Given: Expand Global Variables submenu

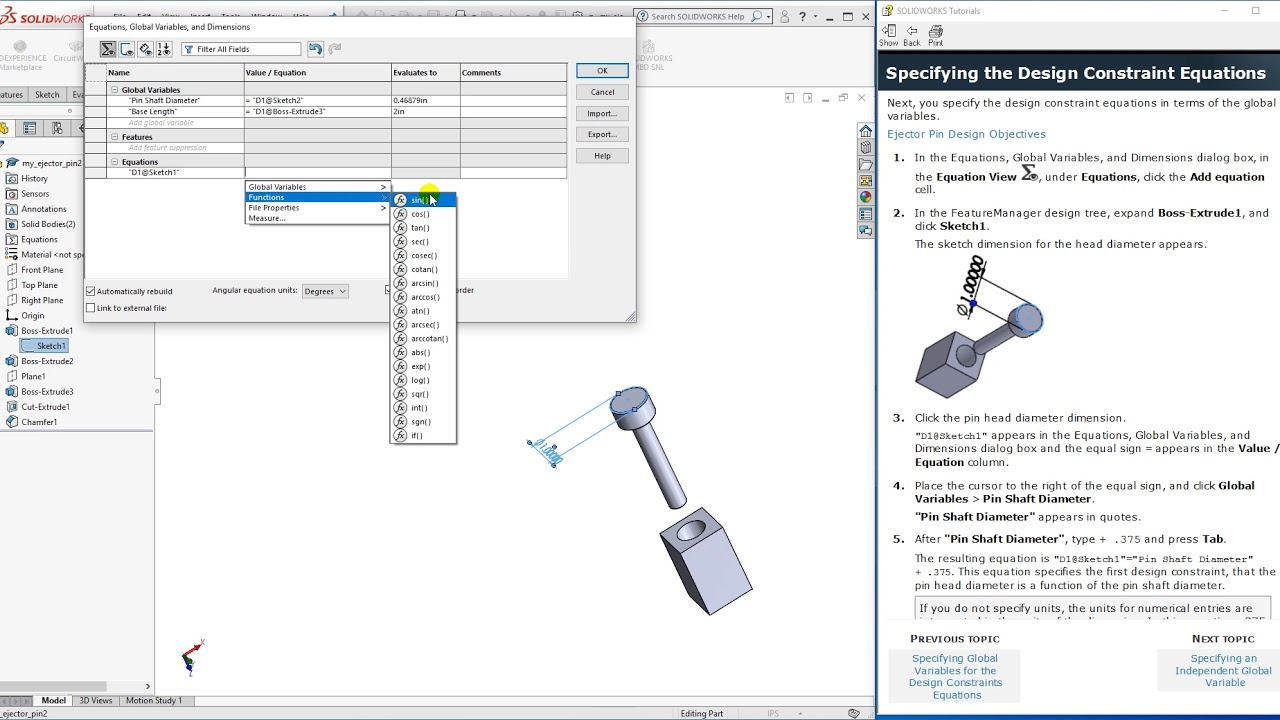Looking at the screenshot, I should click(317, 187).
